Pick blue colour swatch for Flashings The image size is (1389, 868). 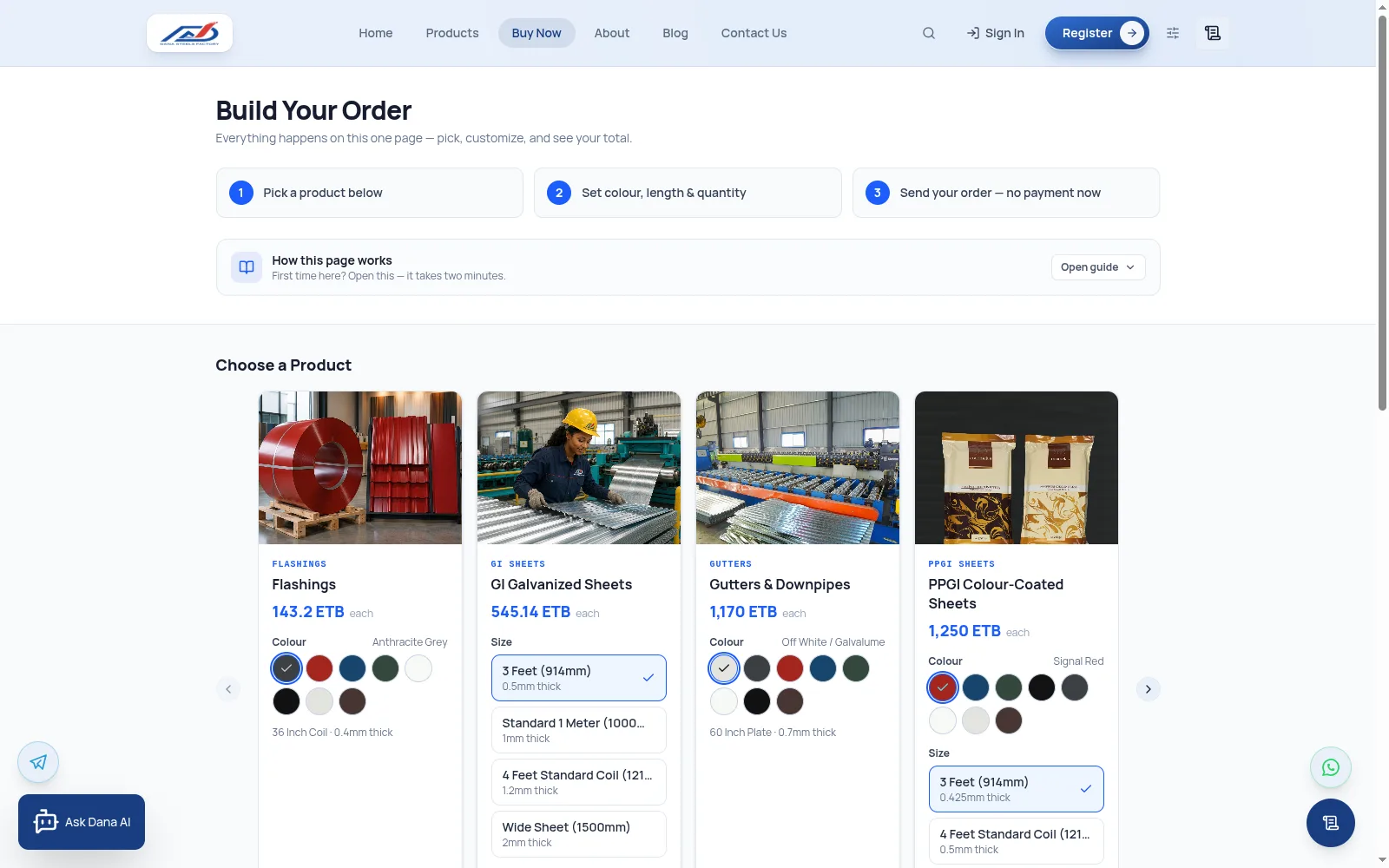tap(352, 668)
